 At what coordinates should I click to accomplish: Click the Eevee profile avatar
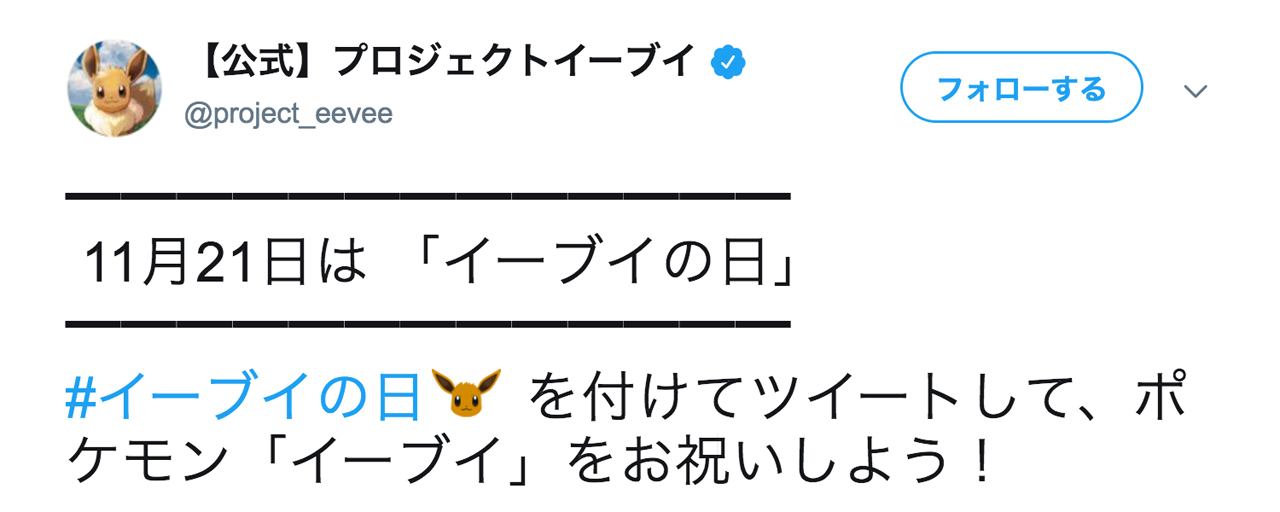114,89
